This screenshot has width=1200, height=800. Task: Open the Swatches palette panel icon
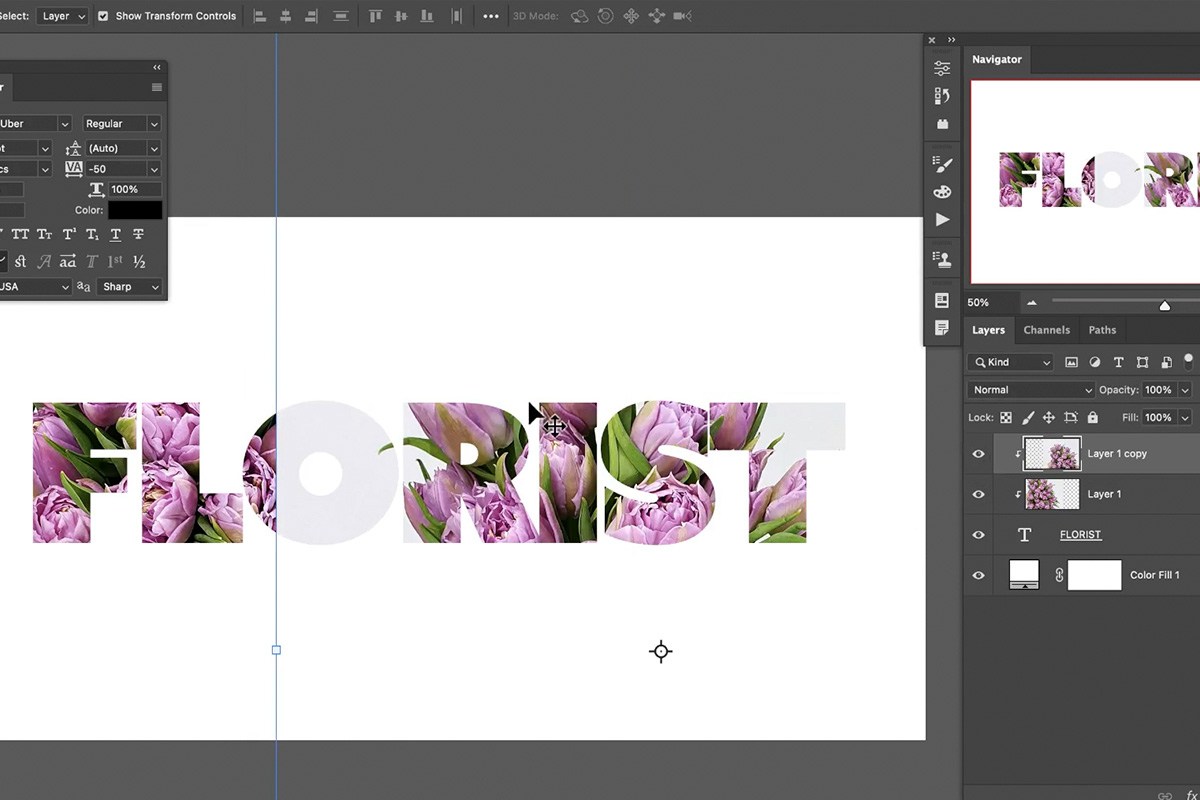[x=942, y=192]
